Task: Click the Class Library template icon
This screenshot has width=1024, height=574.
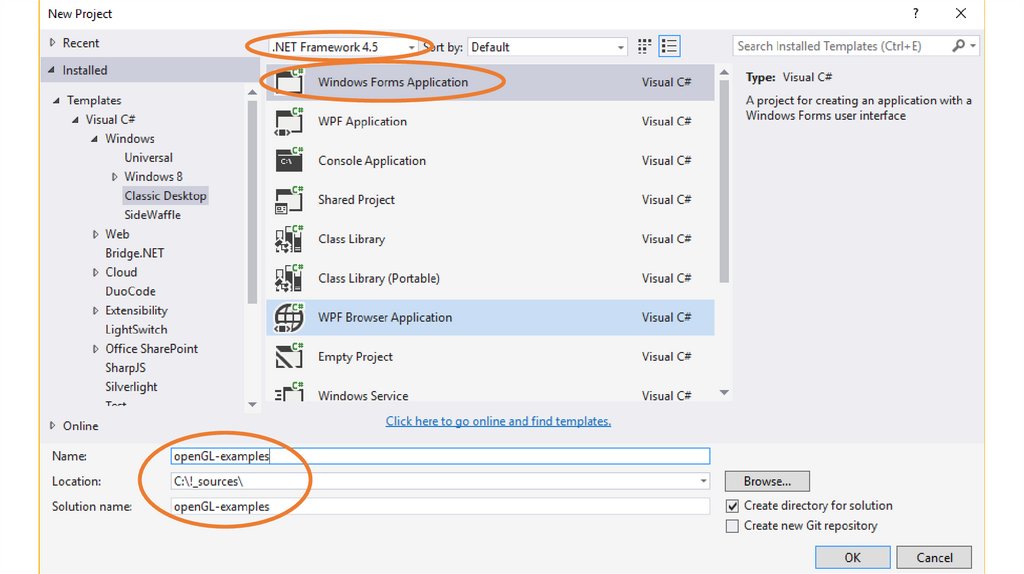Action: pos(289,239)
